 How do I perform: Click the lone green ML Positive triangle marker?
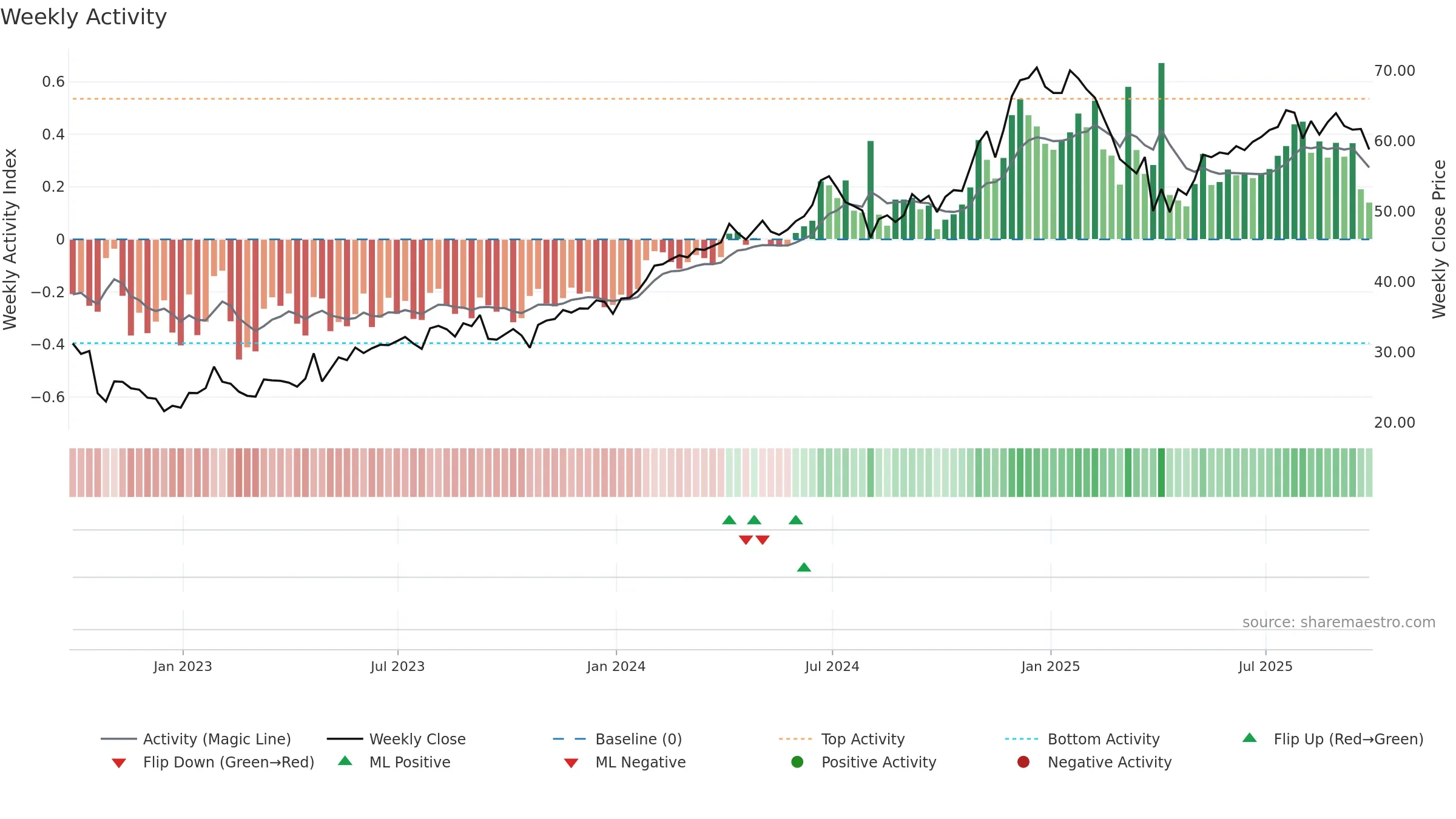804,567
